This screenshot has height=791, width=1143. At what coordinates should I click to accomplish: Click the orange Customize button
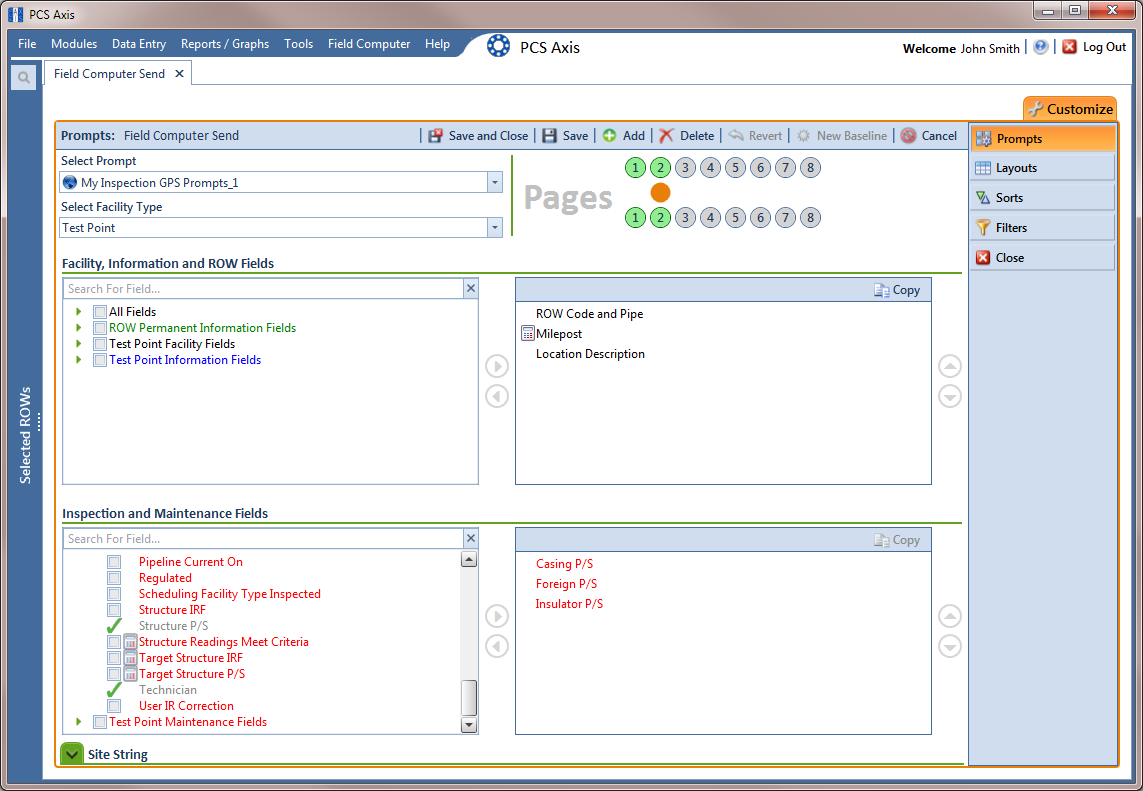pyautogui.click(x=1070, y=109)
